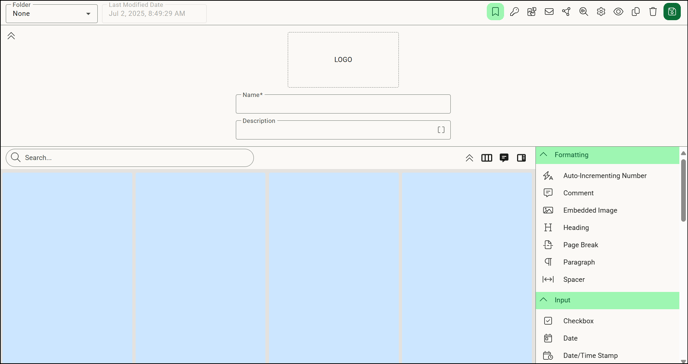This screenshot has width=688, height=364.
Task: Open the Folder dropdown
Action: tap(51, 14)
